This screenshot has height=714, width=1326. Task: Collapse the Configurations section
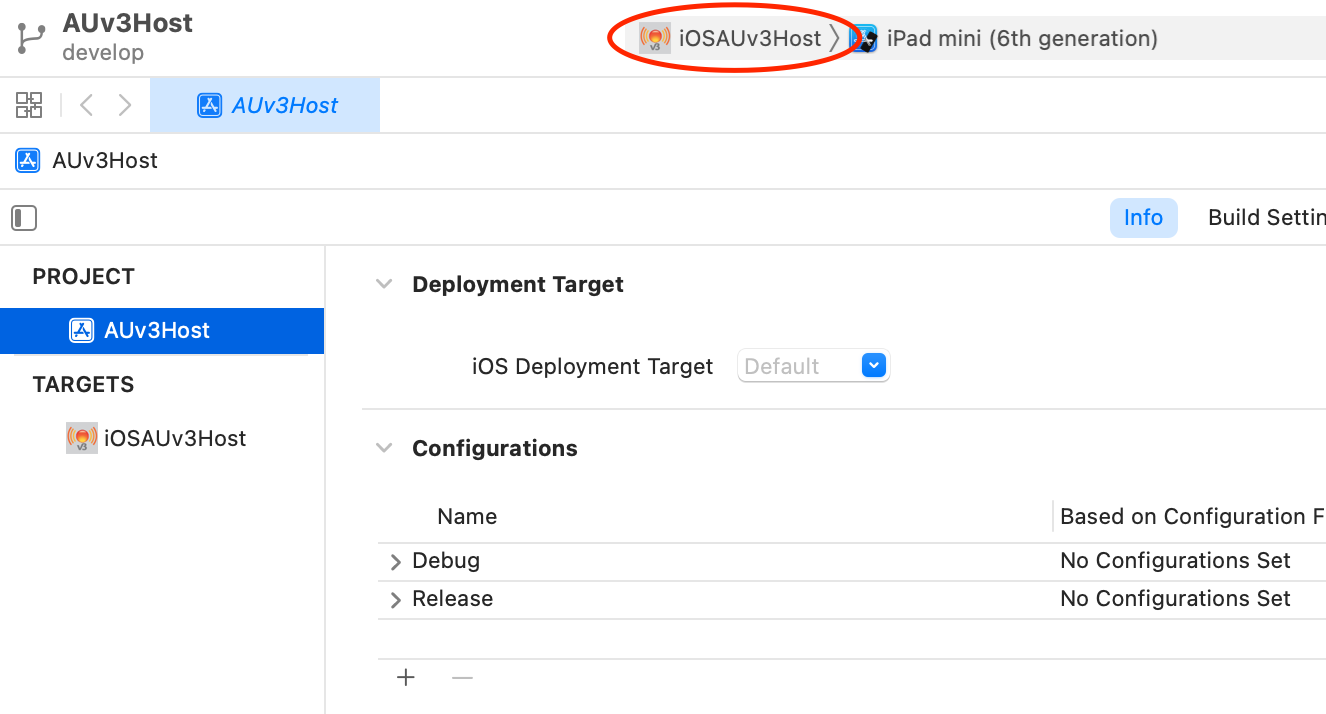(383, 448)
